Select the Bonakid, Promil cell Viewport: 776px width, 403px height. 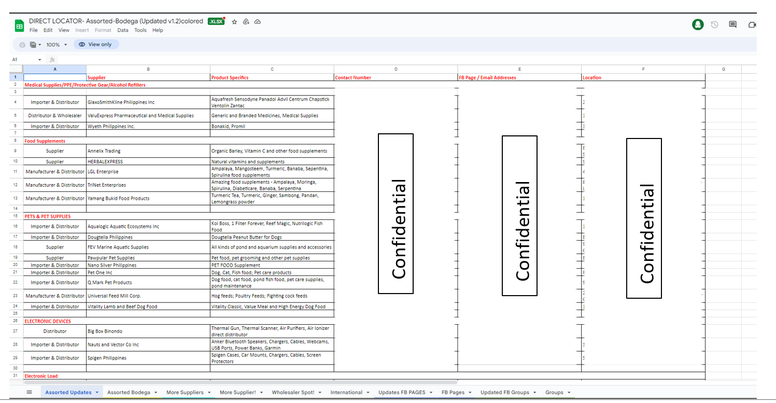(x=272, y=126)
